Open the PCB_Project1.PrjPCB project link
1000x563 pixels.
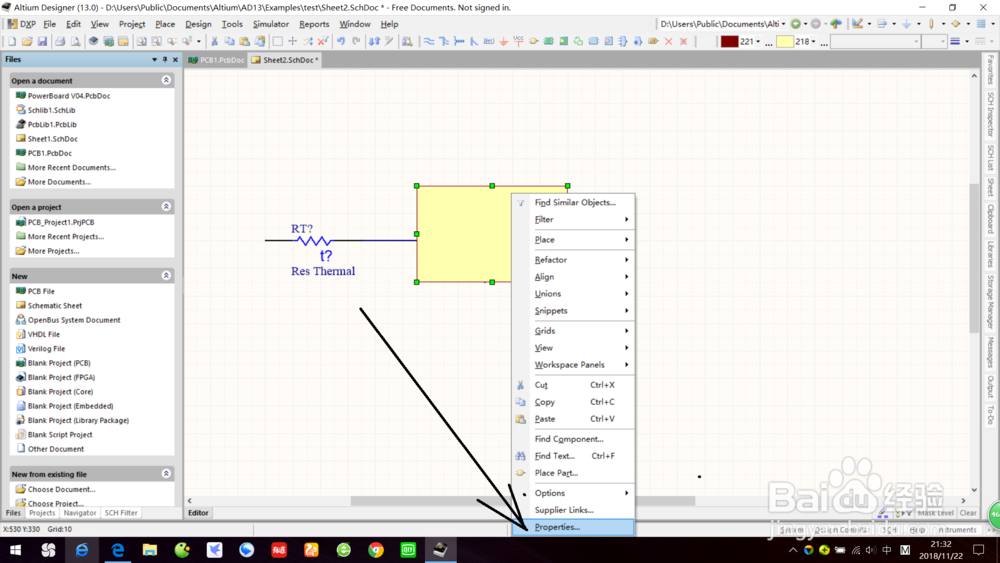pos(61,223)
